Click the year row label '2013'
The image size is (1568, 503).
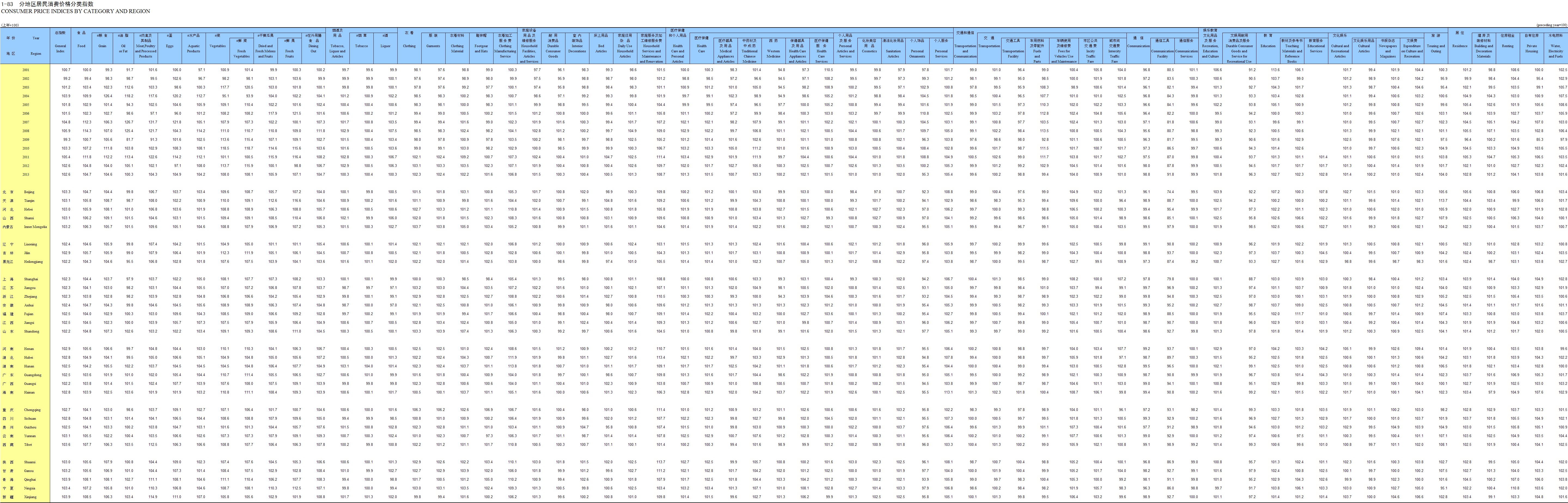pos(26,174)
